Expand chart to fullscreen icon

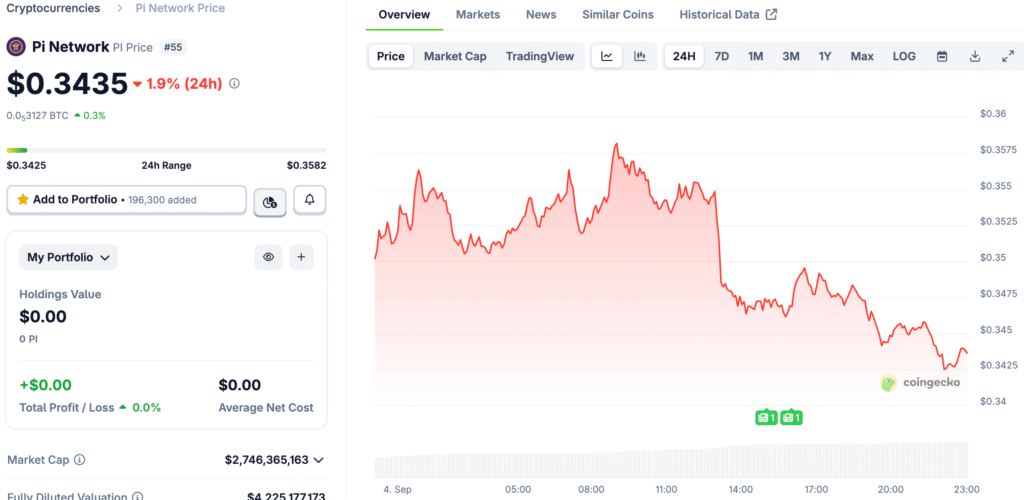tap(1008, 56)
